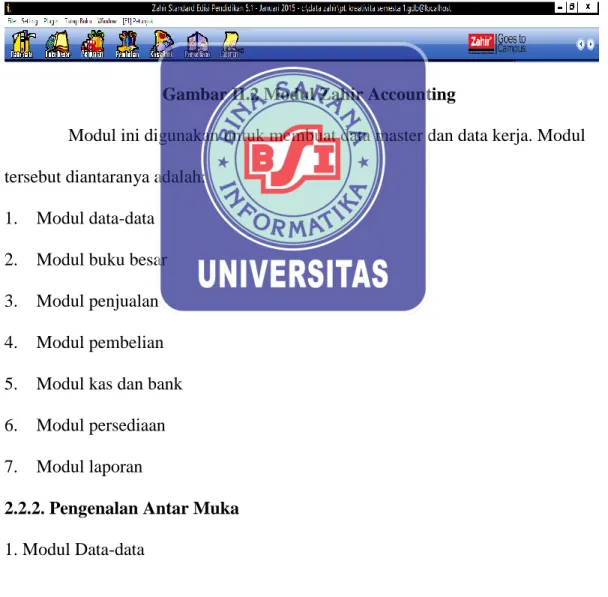Viewport: 608px width, 597px height.
Task: Minimize the Zahir window
Action: pos(560,7)
